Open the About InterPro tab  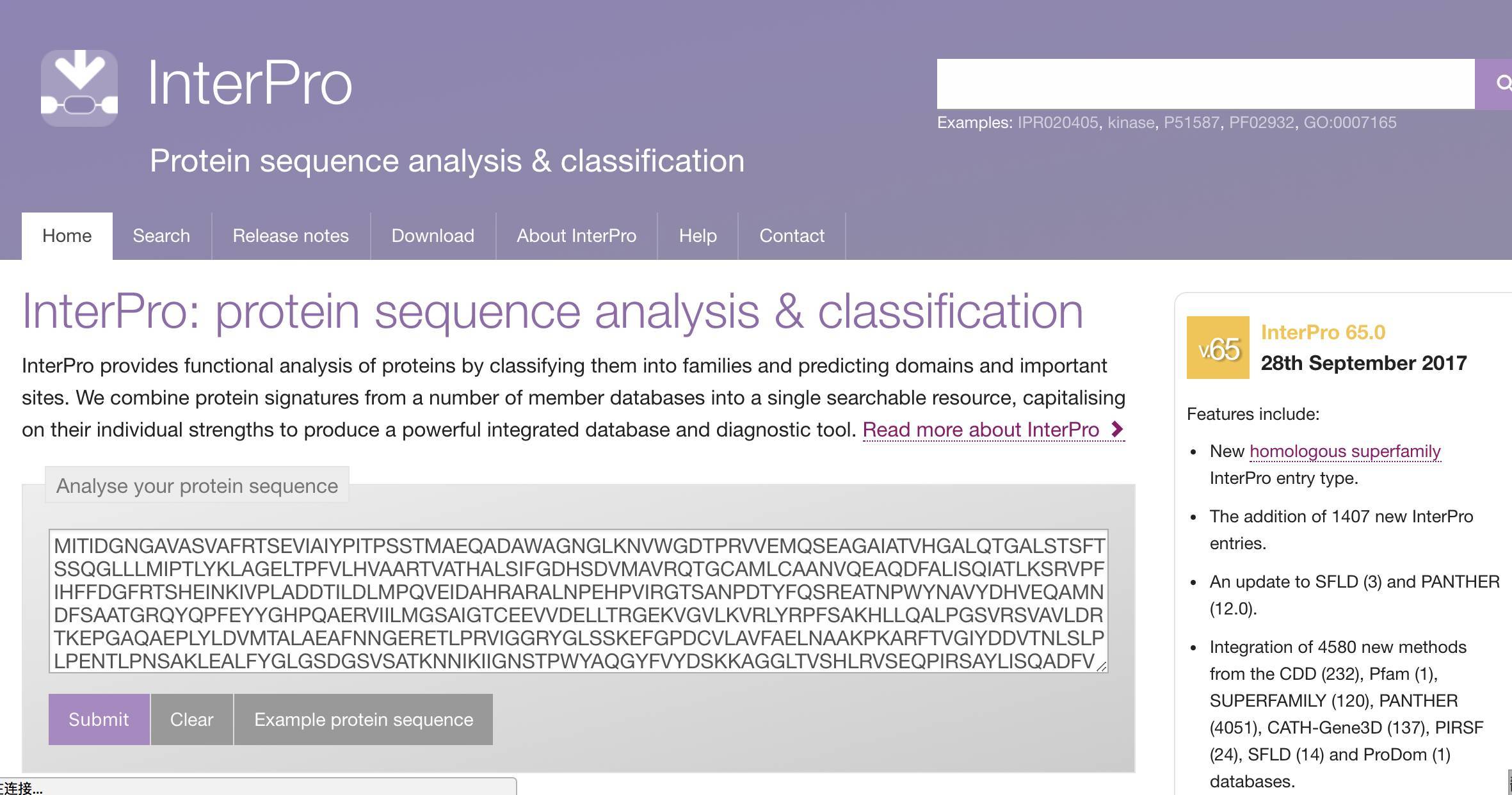point(576,236)
